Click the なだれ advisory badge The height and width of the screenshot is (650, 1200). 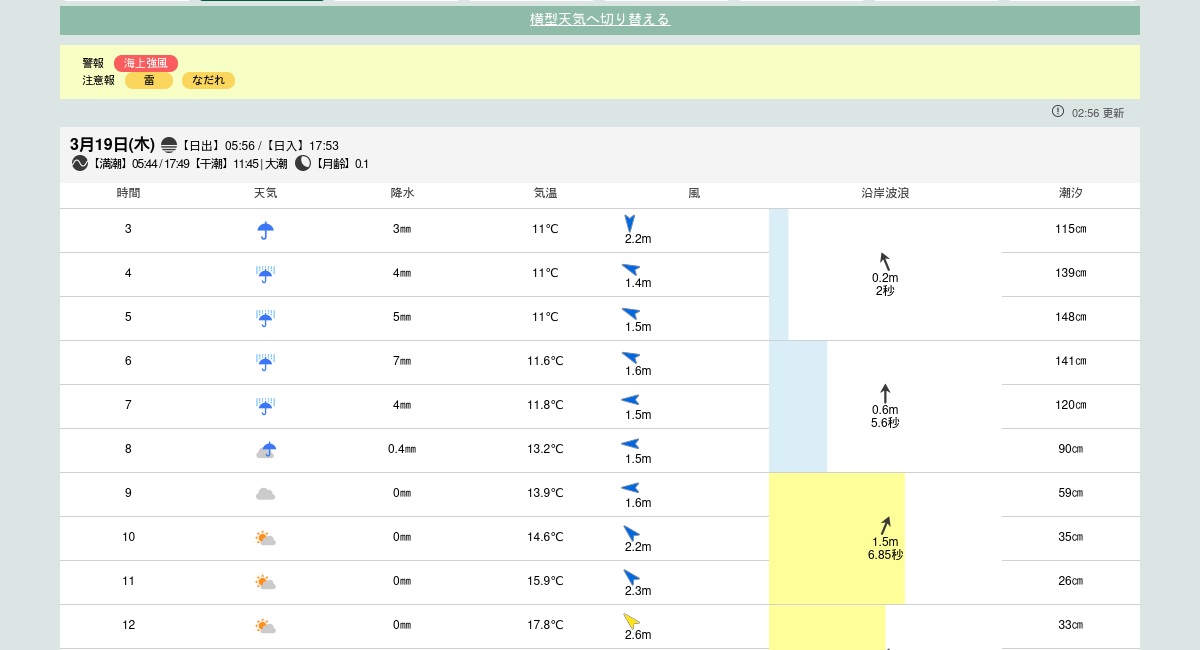click(x=208, y=80)
